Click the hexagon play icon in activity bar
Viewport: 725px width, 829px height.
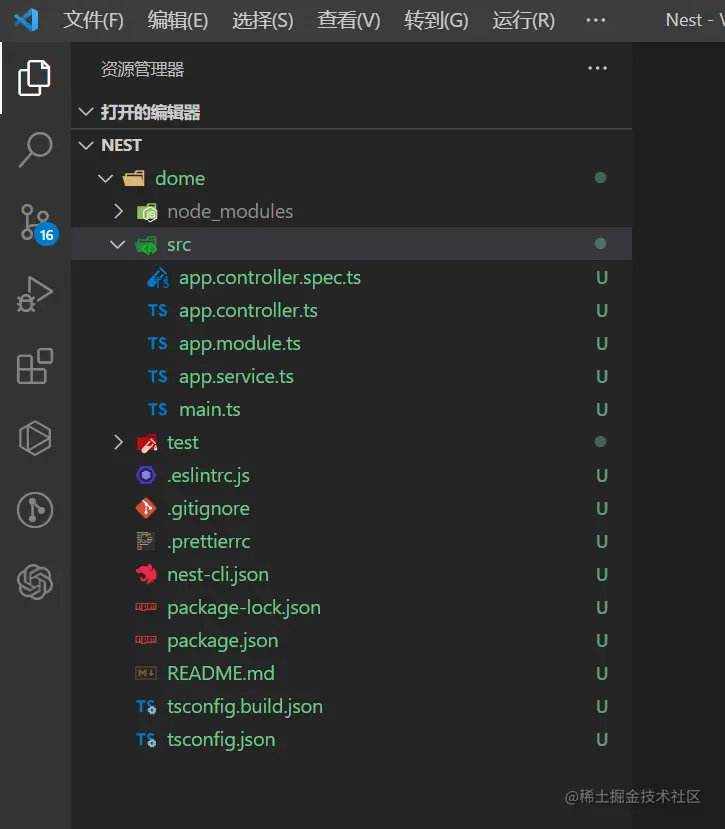point(35,438)
